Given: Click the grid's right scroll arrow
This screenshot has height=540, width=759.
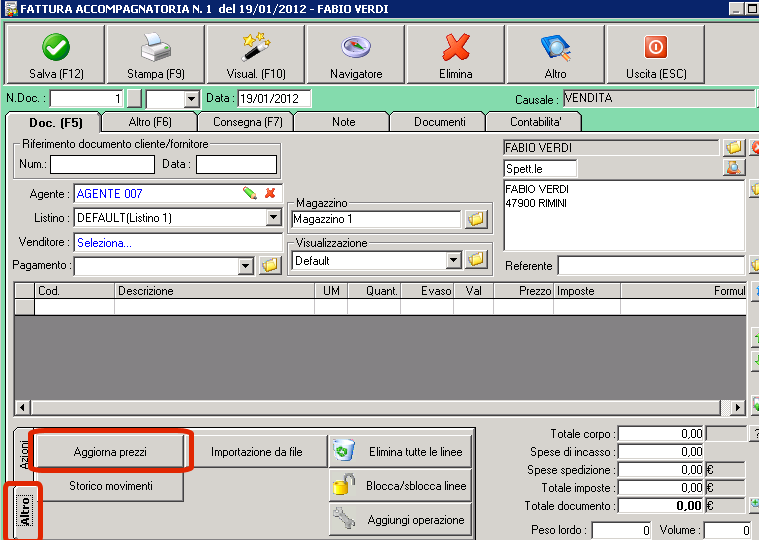Looking at the screenshot, I should pyautogui.click(x=737, y=407).
